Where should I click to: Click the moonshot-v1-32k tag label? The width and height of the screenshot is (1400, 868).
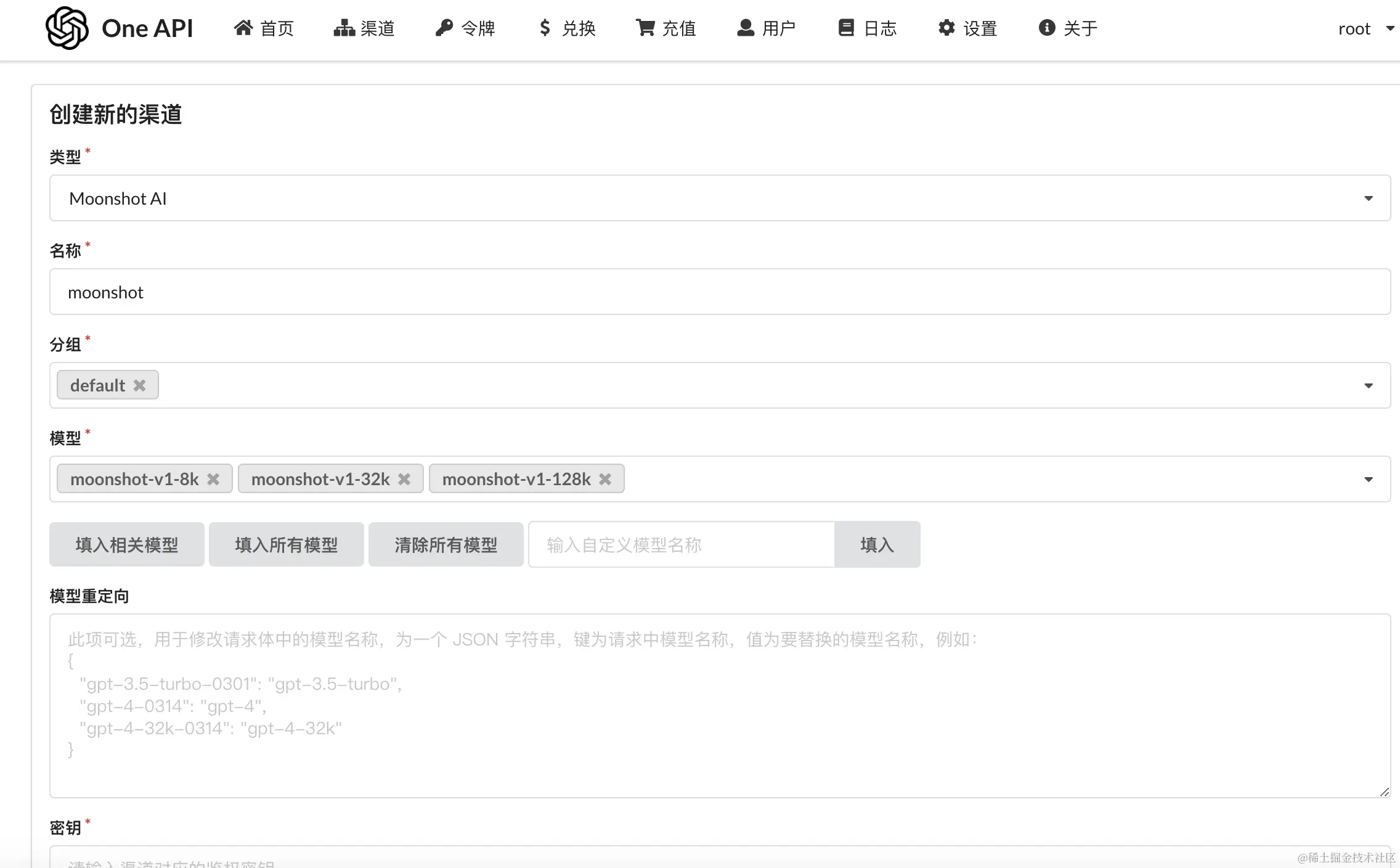click(320, 479)
